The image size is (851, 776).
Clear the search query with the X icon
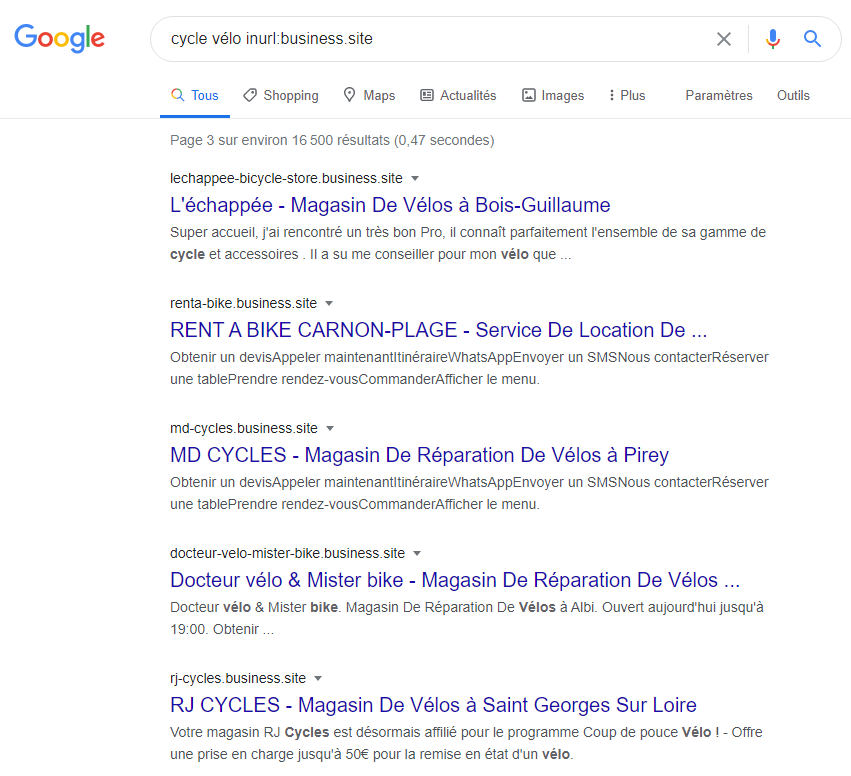(x=723, y=39)
